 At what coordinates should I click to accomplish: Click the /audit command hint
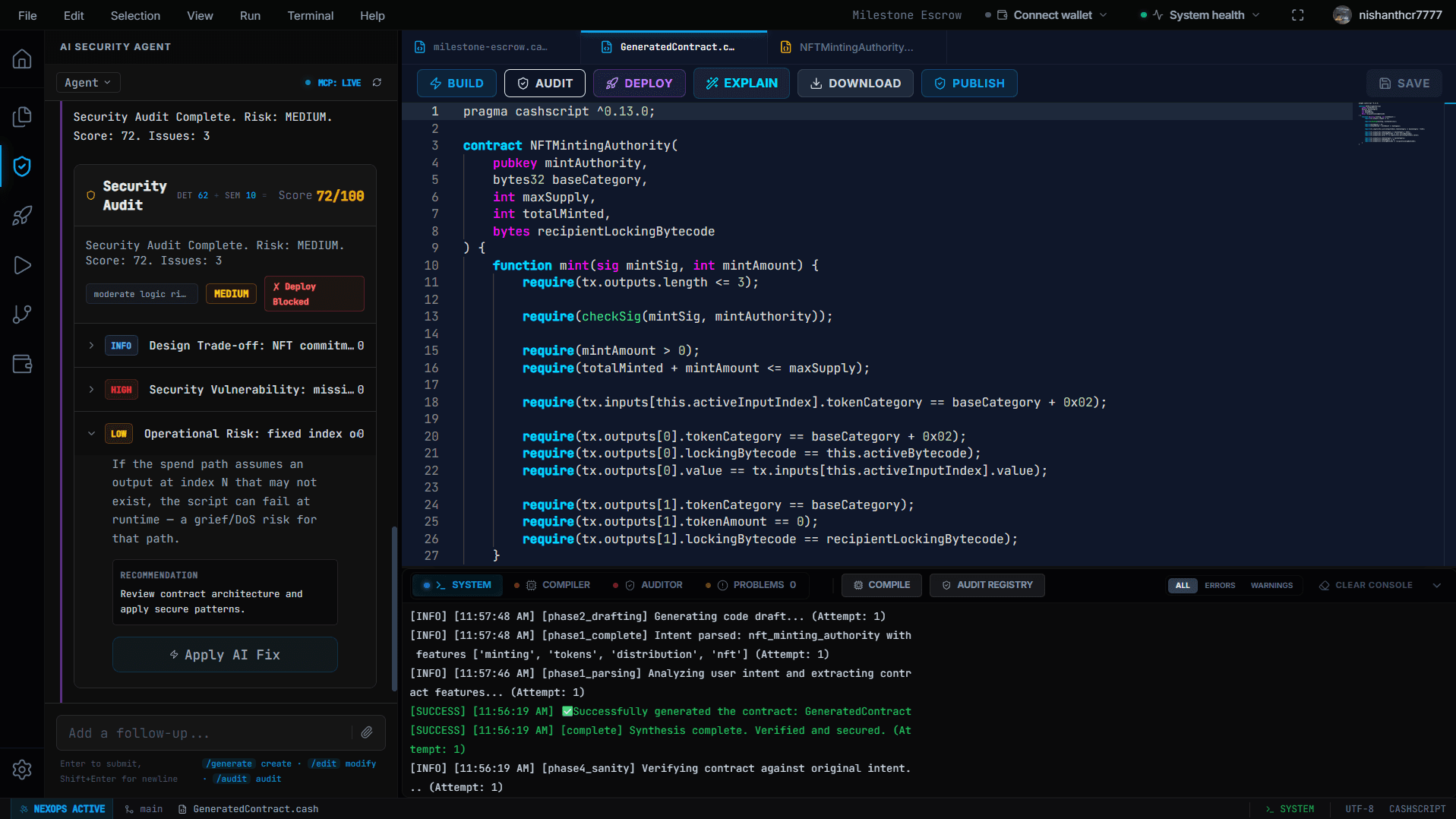[232, 779]
